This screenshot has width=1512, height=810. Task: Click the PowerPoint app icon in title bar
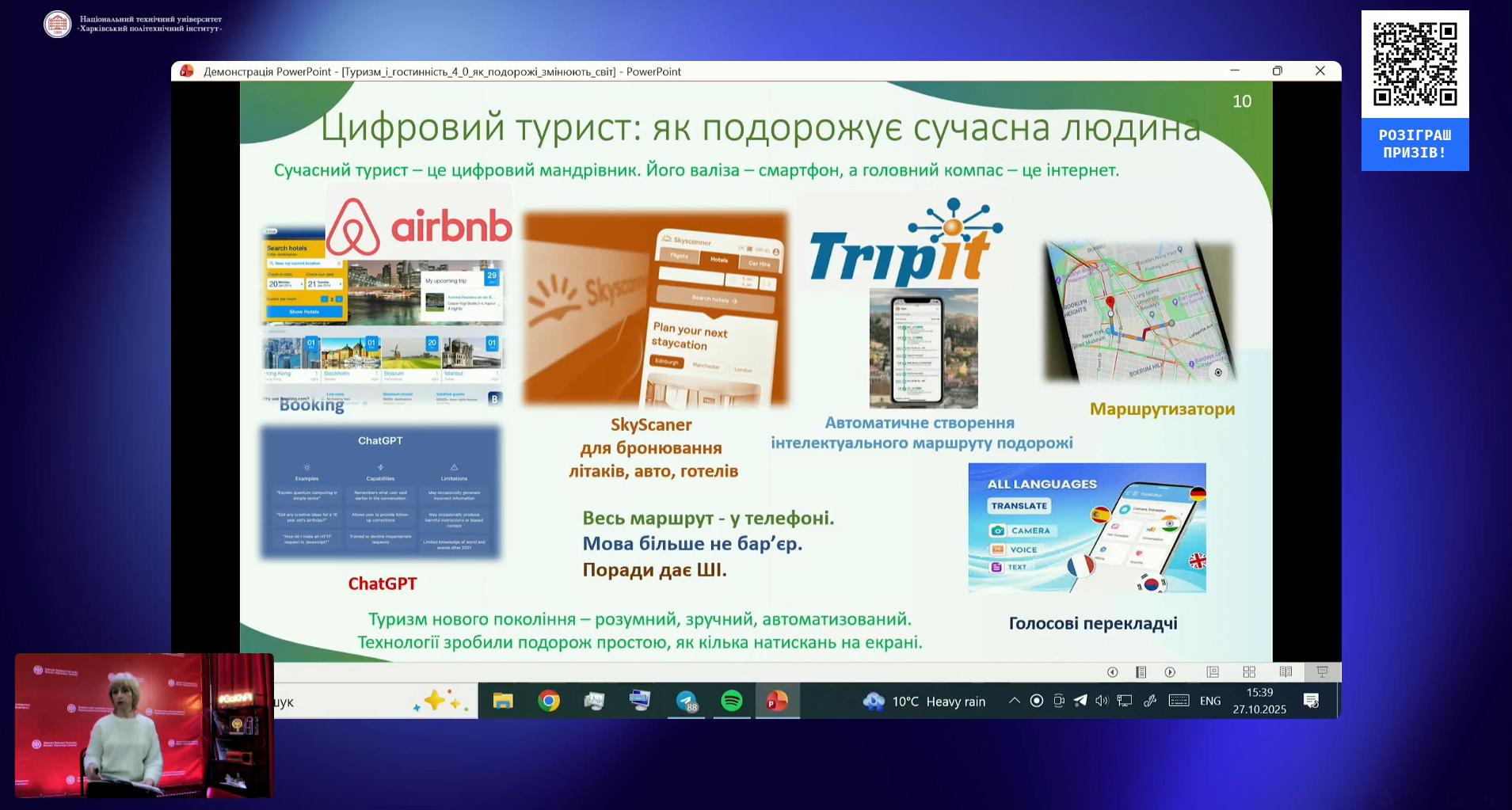[187, 71]
